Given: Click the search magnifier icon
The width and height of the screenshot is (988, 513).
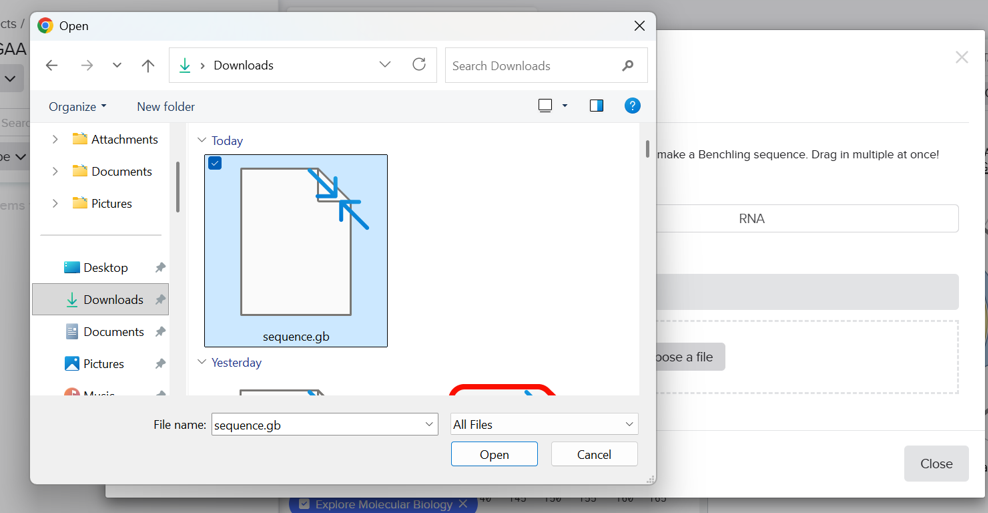Looking at the screenshot, I should coord(628,66).
